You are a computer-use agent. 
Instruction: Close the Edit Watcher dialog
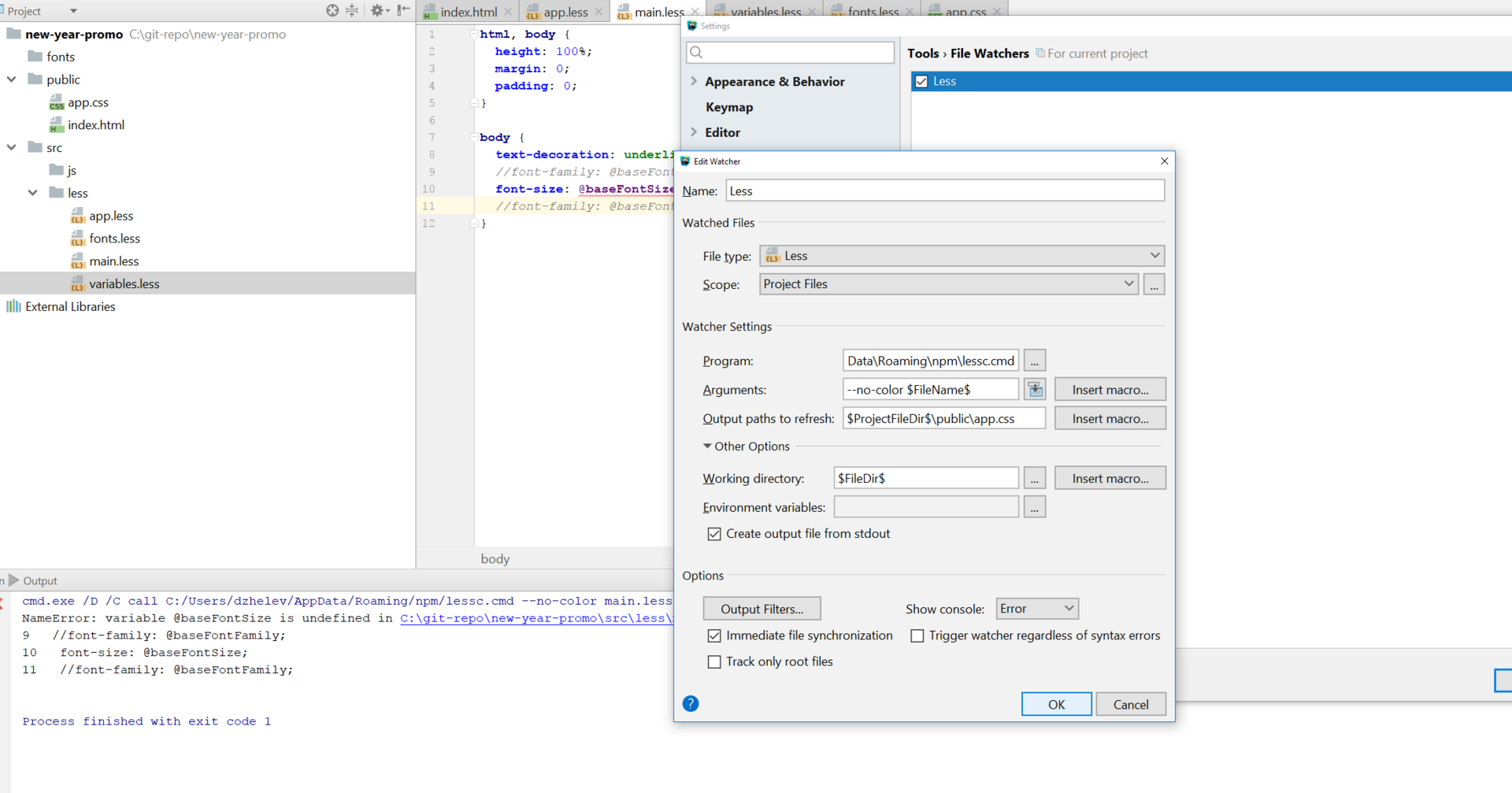(x=1164, y=161)
